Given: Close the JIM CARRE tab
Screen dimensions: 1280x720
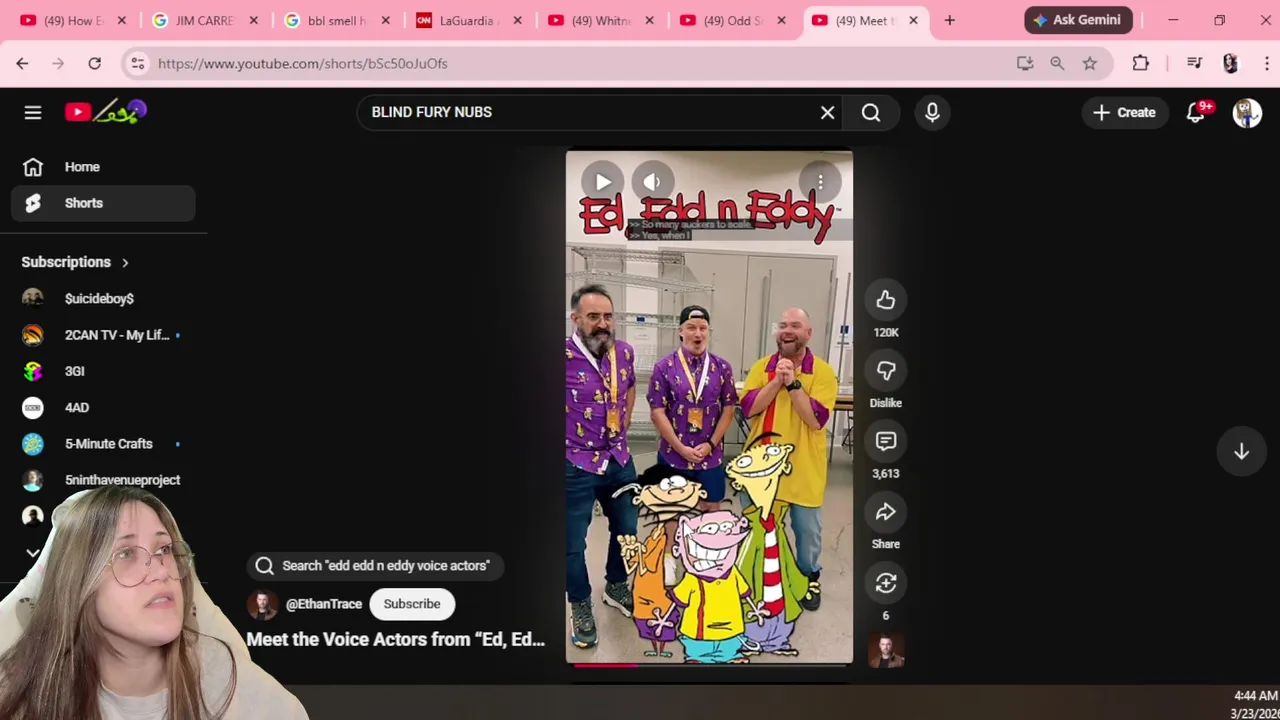Looking at the screenshot, I should [x=254, y=20].
